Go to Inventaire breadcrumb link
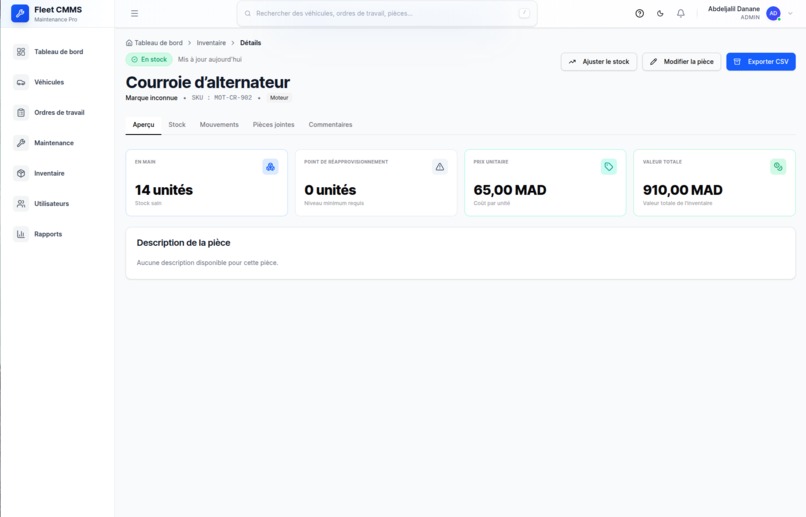The width and height of the screenshot is (806, 517). 211,43
